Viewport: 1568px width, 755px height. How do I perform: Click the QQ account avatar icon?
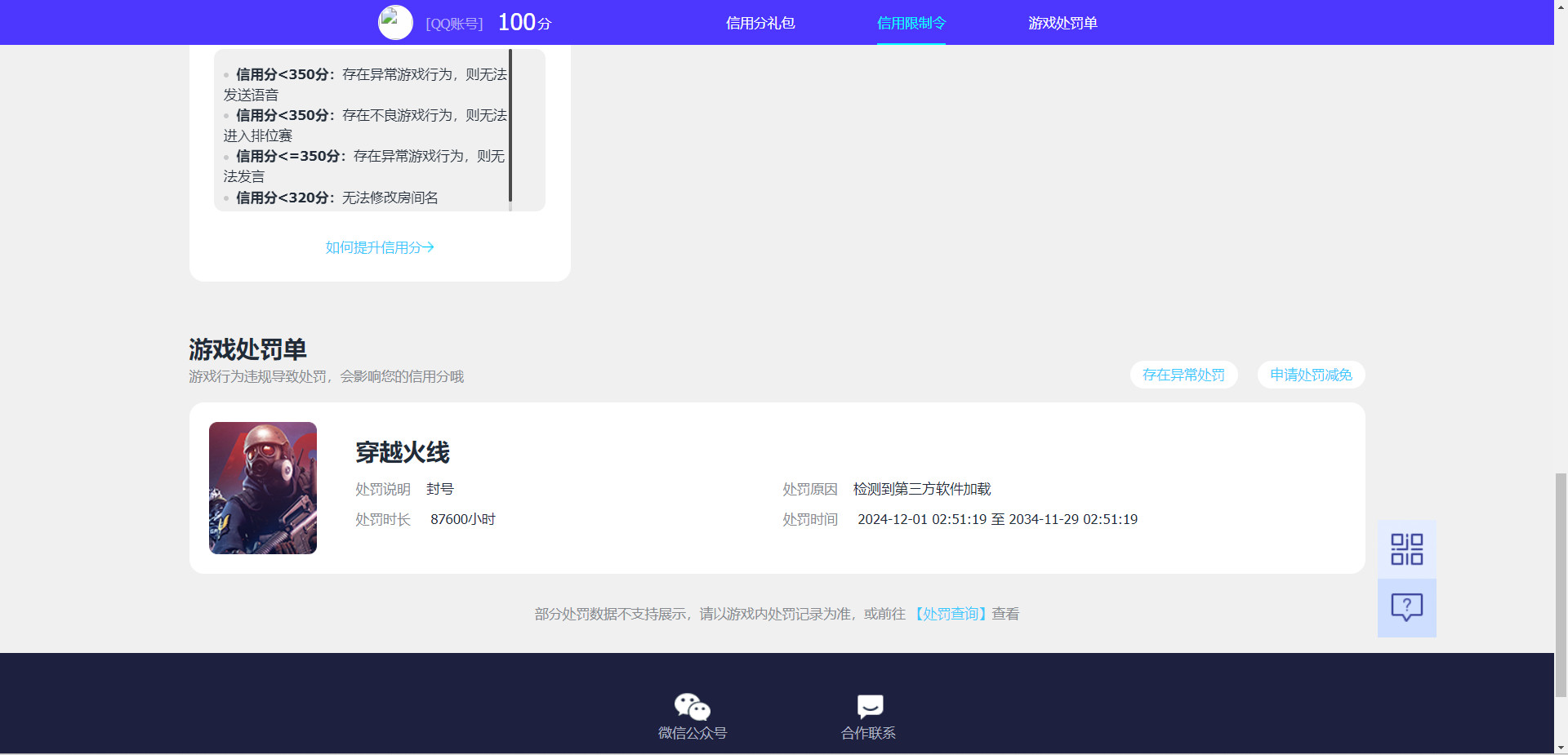tap(395, 22)
